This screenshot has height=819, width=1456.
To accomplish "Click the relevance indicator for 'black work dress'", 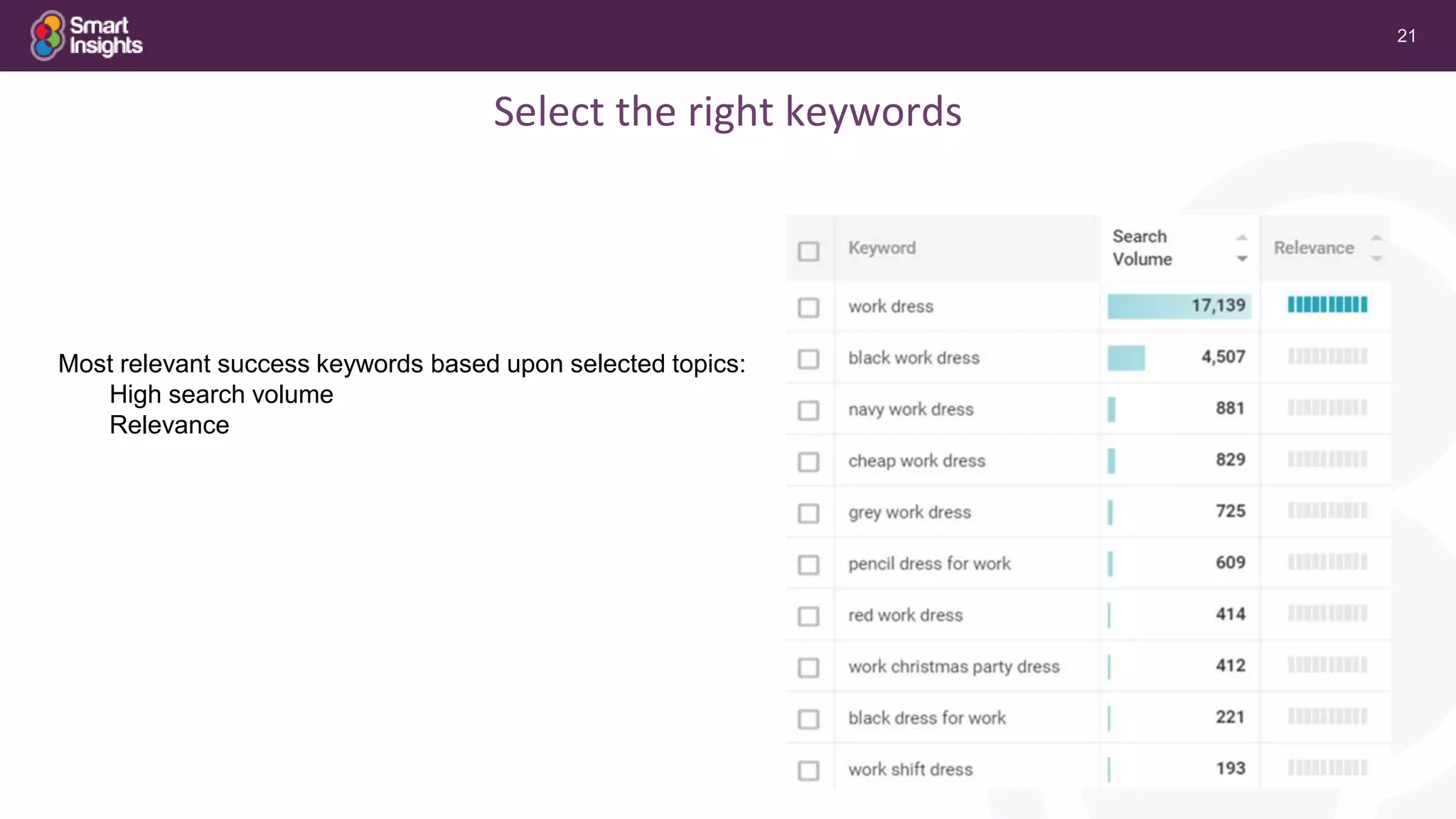I will coord(1327,356).
